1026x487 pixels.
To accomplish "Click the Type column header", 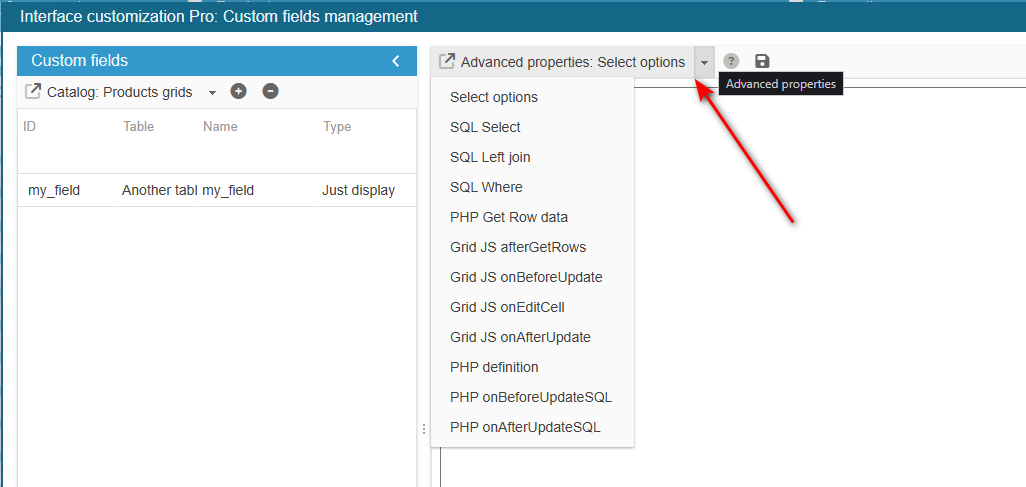I will pyautogui.click(x=337, y=126).
